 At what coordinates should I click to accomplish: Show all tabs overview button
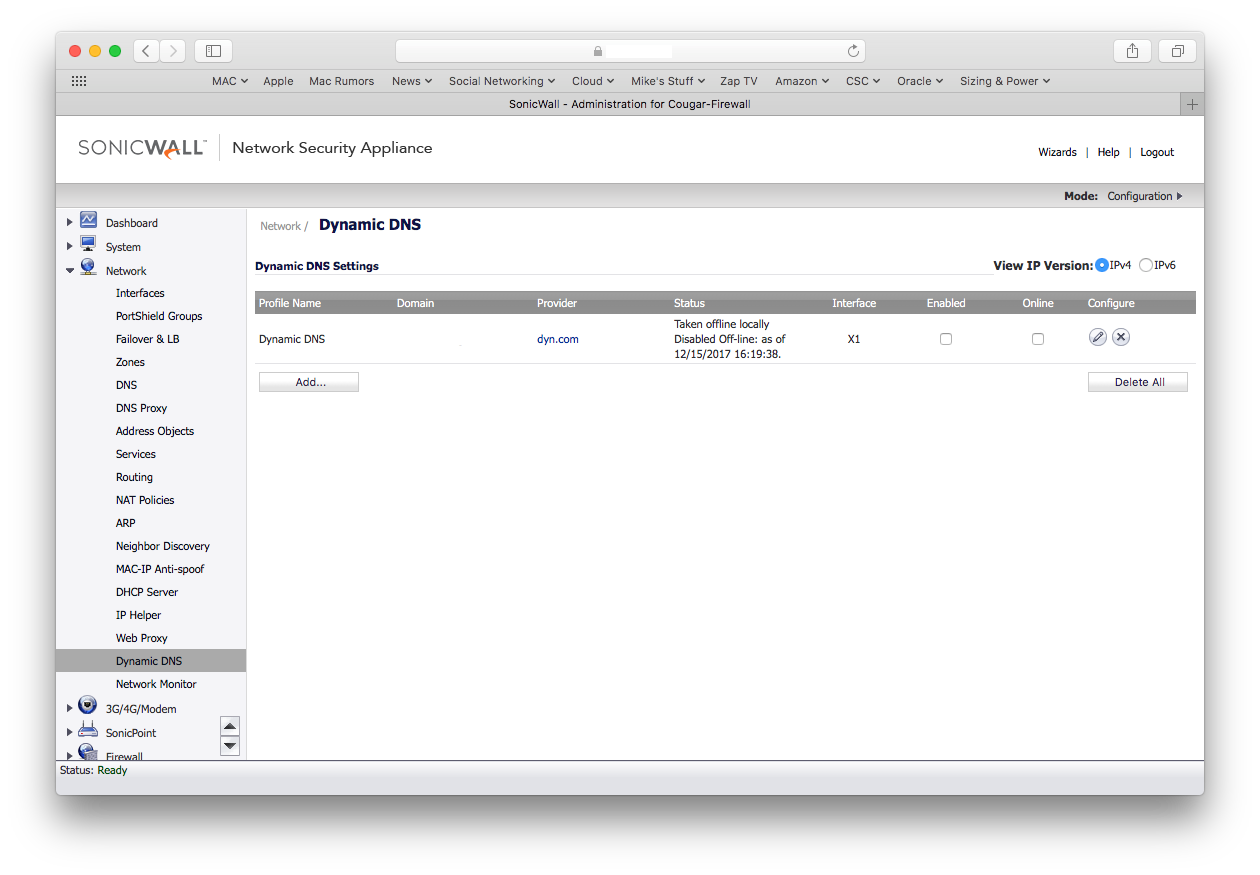coord(1178,51)
